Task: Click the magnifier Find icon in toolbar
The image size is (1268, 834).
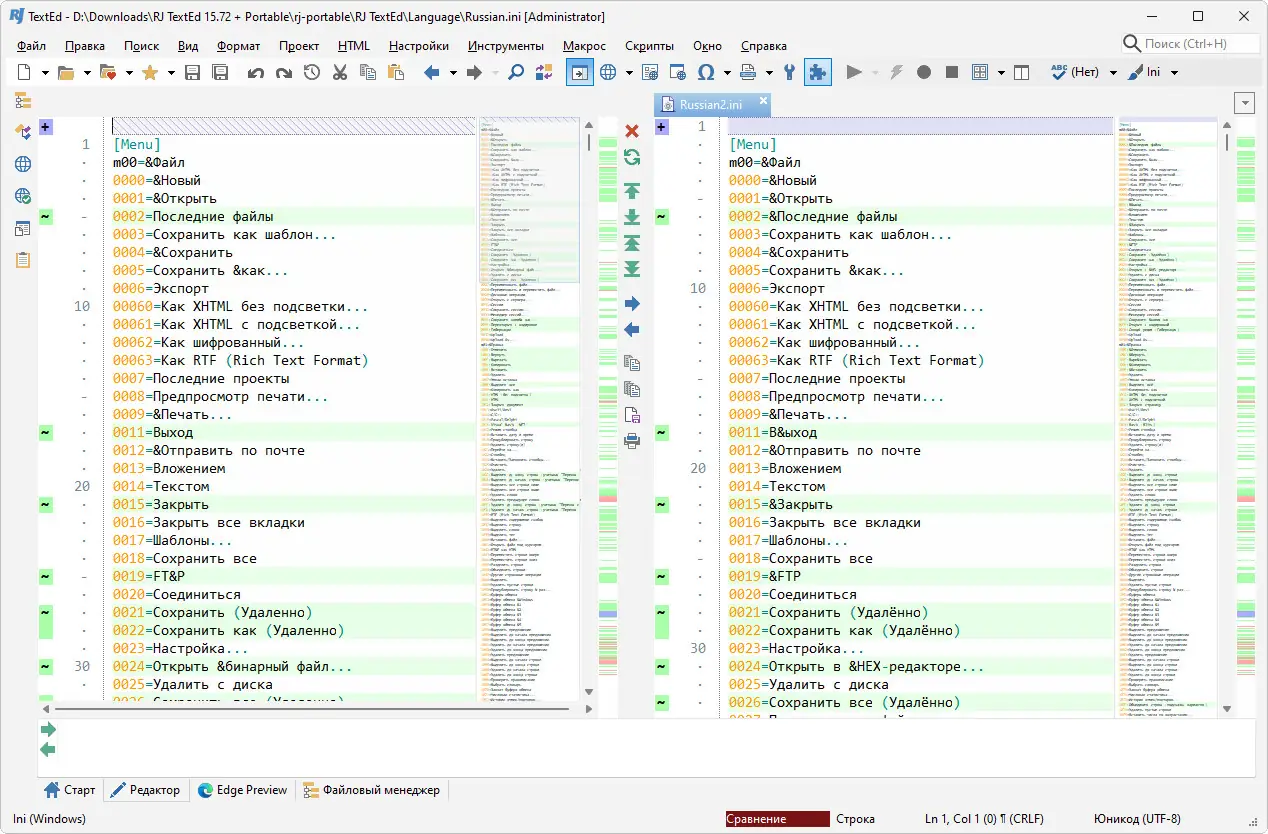Action: (x=516, y=72)
